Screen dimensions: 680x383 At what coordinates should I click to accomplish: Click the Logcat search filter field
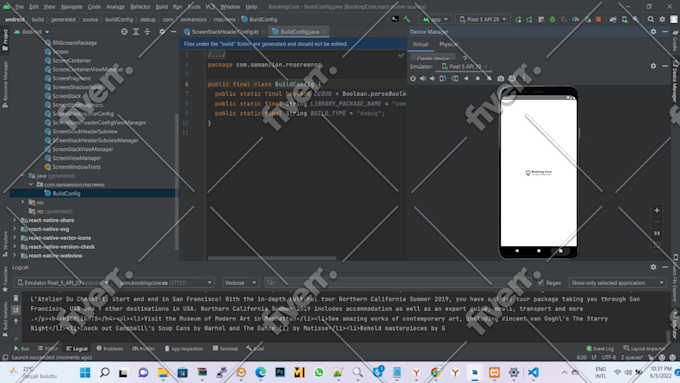coord(399,283)
